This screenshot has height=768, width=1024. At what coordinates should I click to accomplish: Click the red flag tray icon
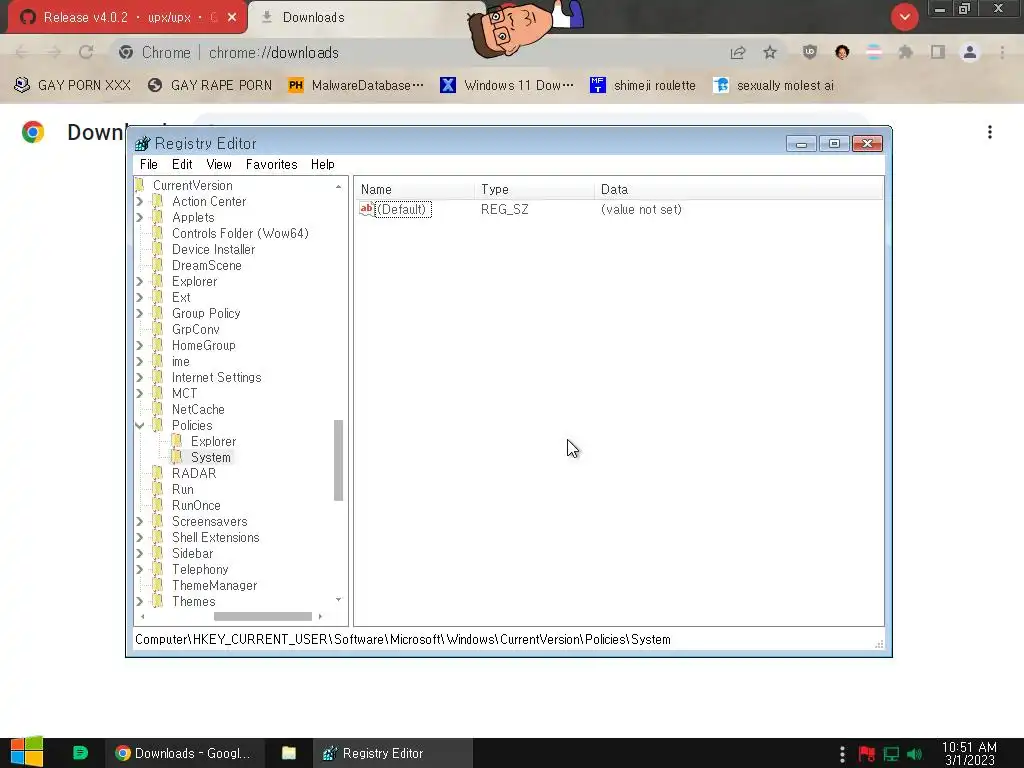[867, 754]
